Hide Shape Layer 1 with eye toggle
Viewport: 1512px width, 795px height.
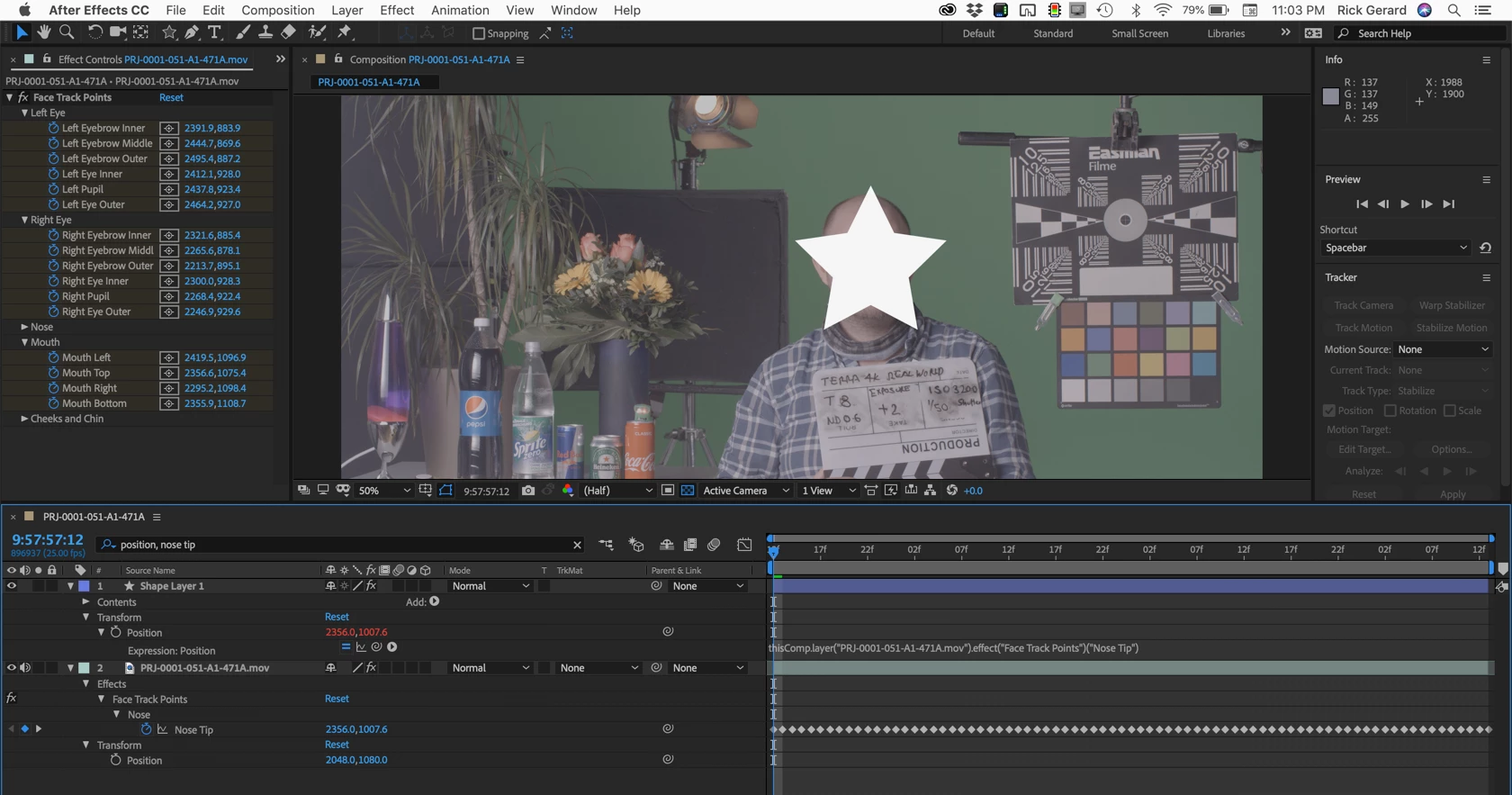(12, 586)
